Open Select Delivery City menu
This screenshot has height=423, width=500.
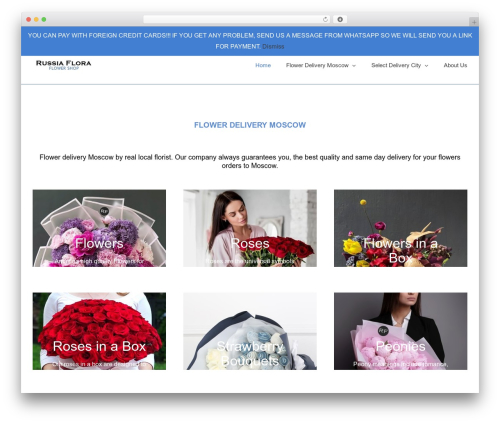point(396,65)
